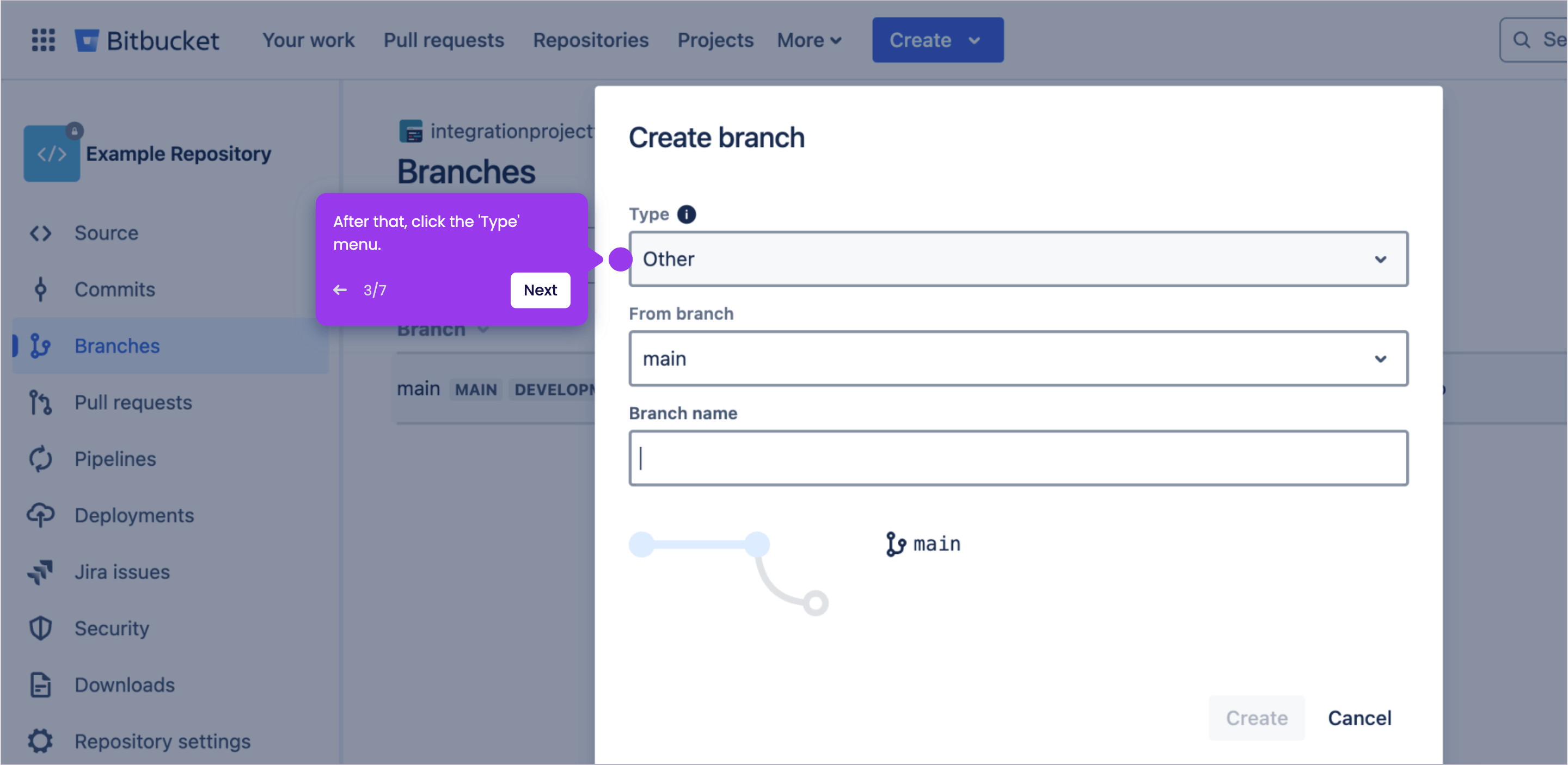Open the blue Create dropdown in header
Viewport: 1568px width, 765px height.
(x=938, y=40)
